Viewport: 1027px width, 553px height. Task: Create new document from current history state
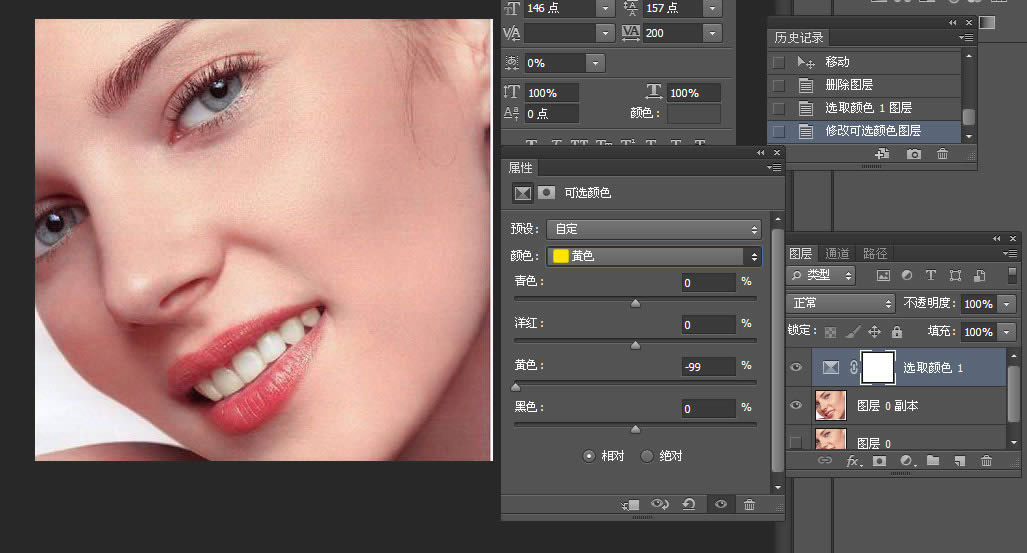click(x=882, y=154)
